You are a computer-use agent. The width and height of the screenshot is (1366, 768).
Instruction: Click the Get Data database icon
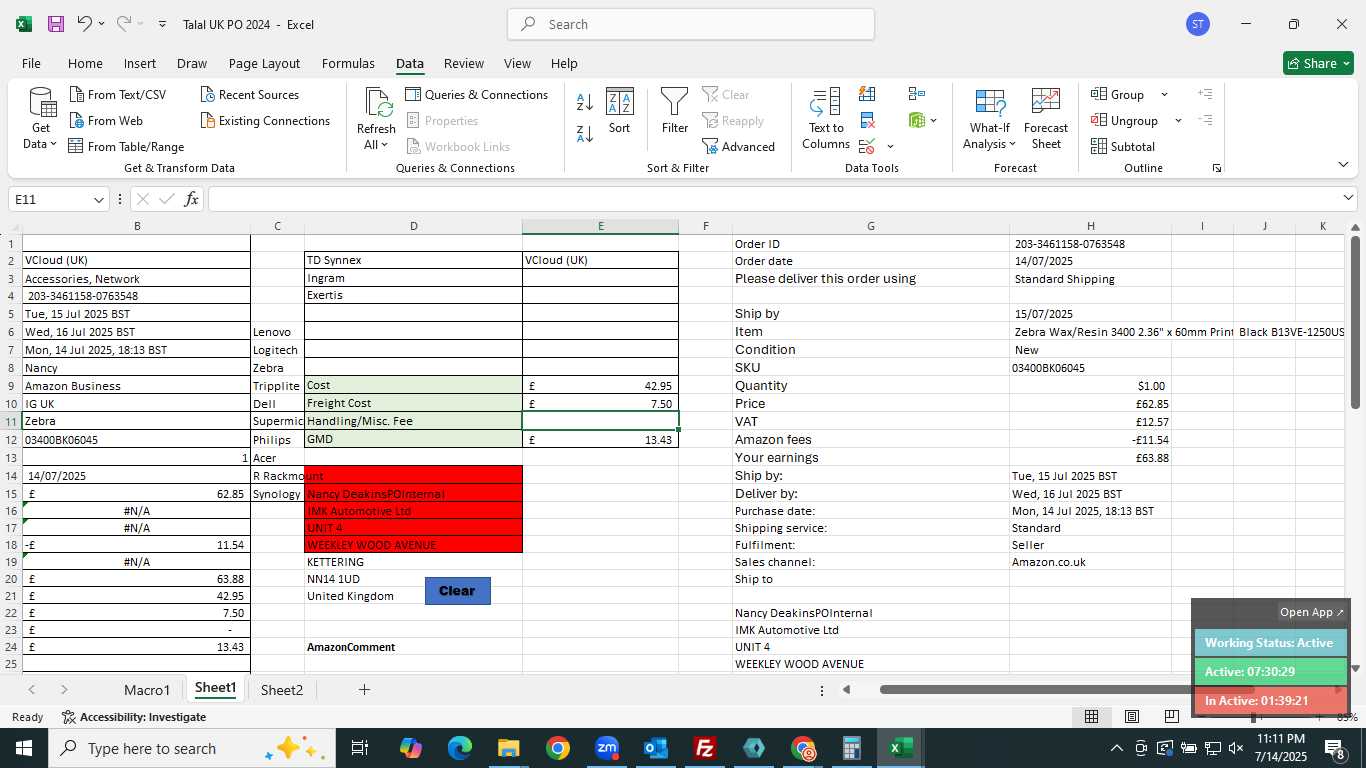coord(41,103)
